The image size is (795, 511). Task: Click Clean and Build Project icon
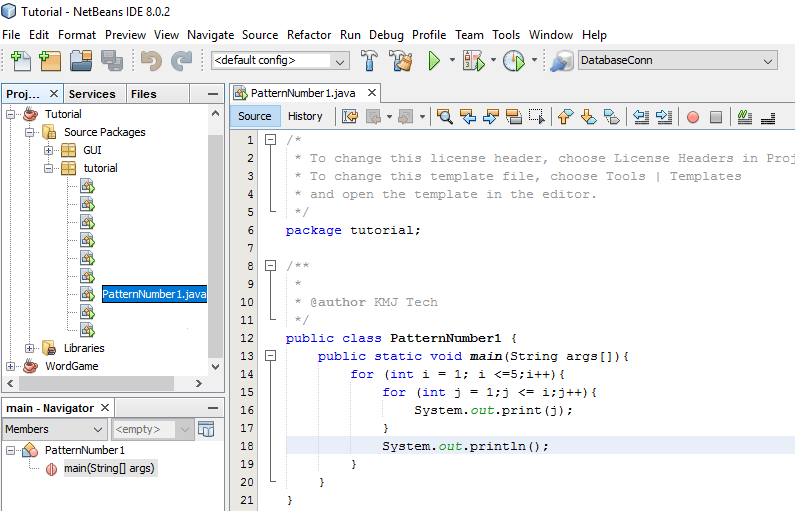(401, 61)
